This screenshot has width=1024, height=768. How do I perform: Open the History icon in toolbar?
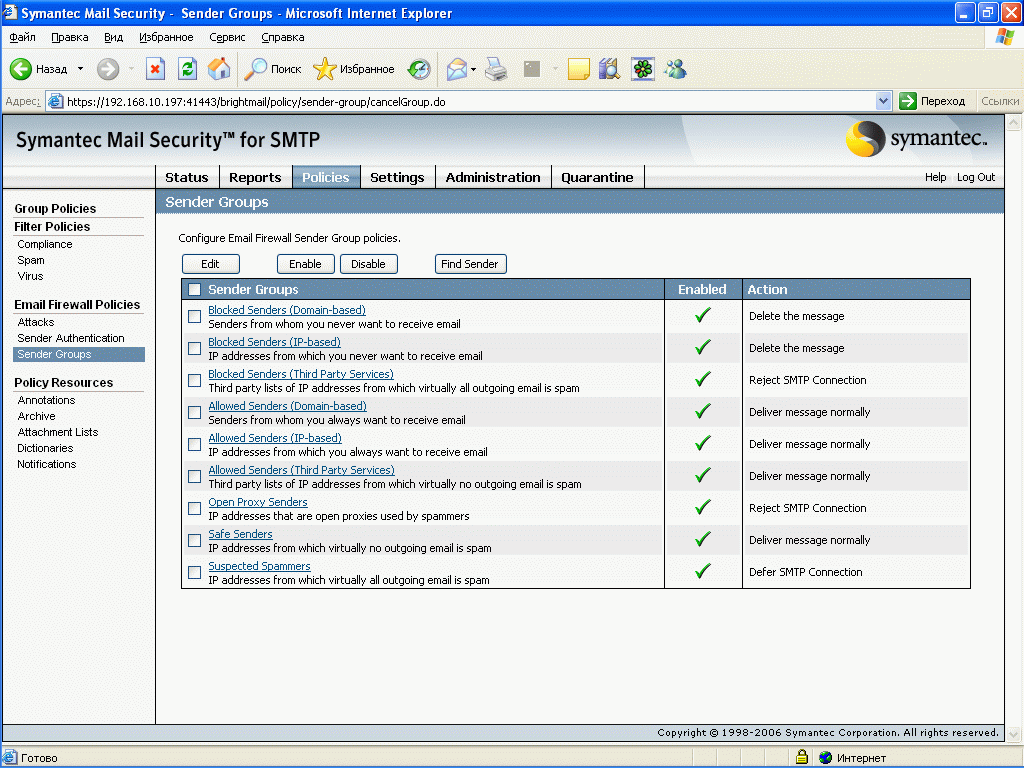419,69
